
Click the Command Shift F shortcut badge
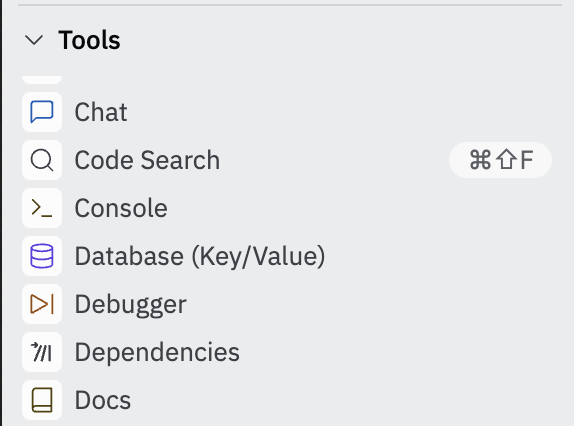pos(500,160)
